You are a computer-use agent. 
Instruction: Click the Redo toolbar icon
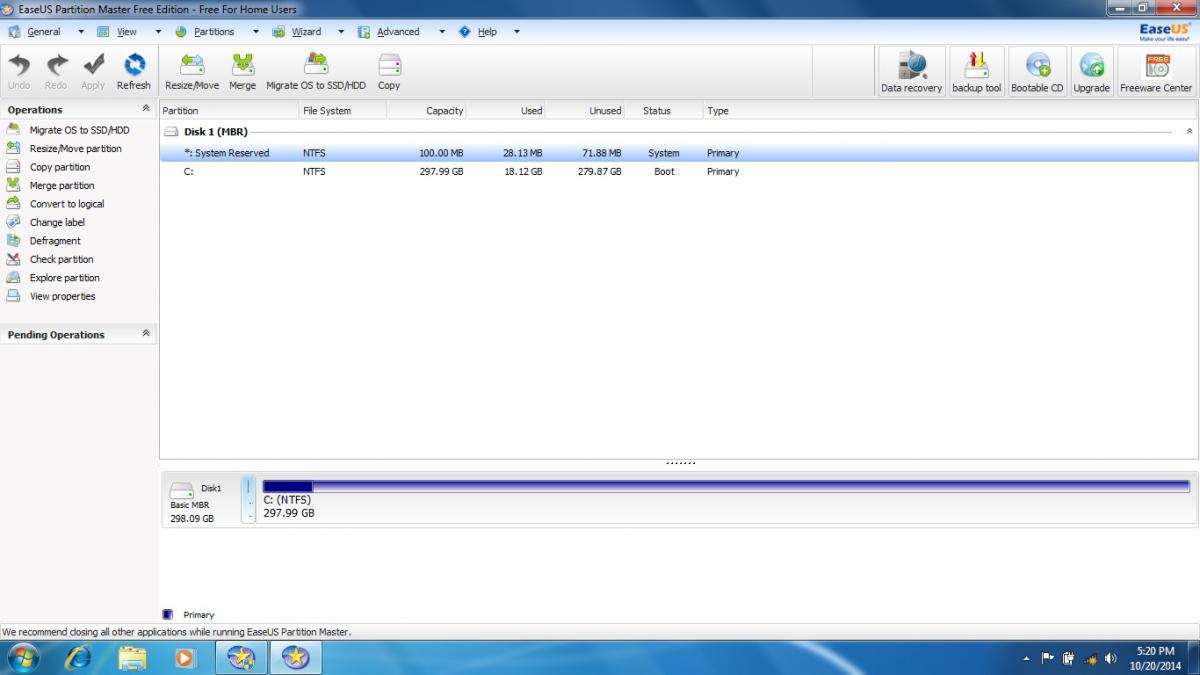56,72
